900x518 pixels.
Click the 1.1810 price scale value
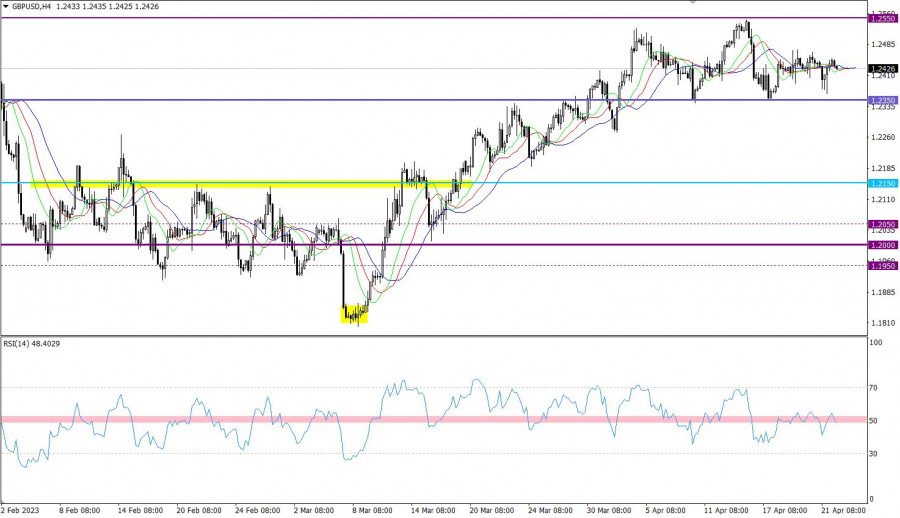882,323
